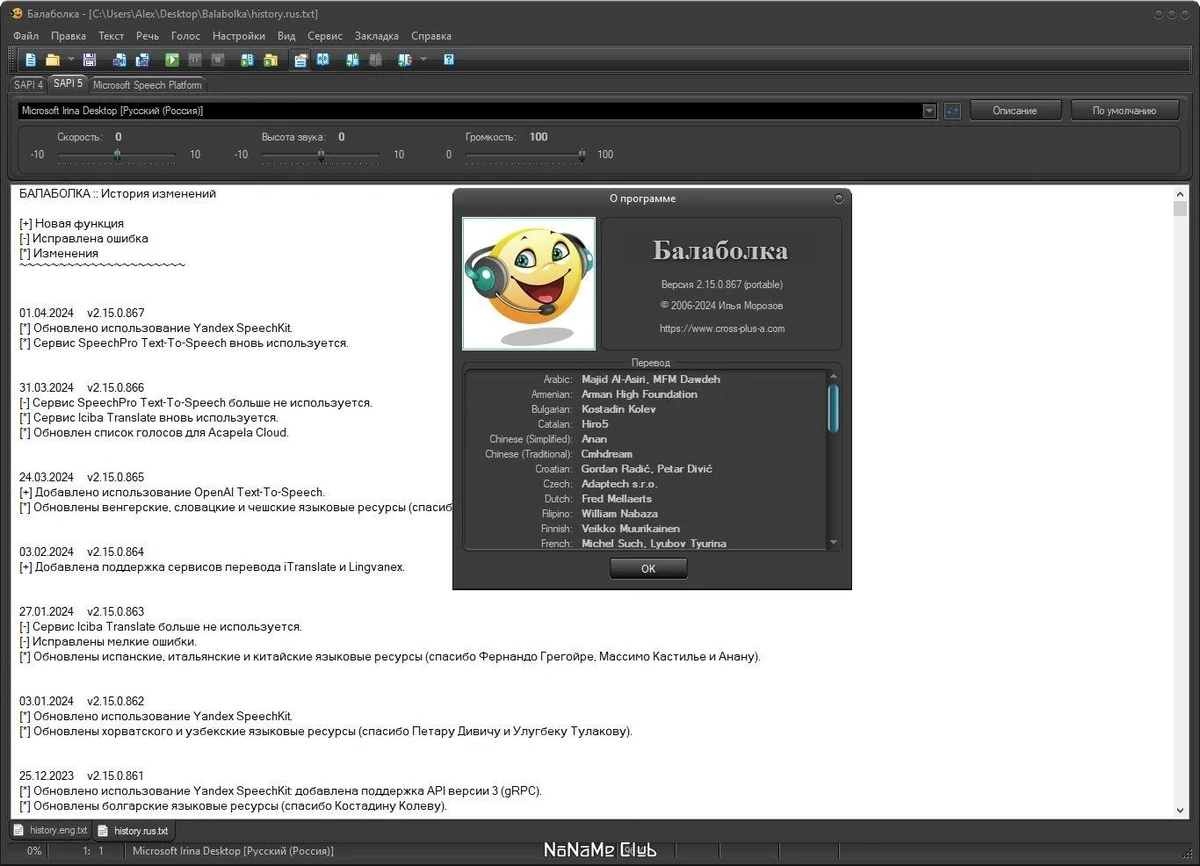Select the SAPI 5 tab

tap(68, 84)
